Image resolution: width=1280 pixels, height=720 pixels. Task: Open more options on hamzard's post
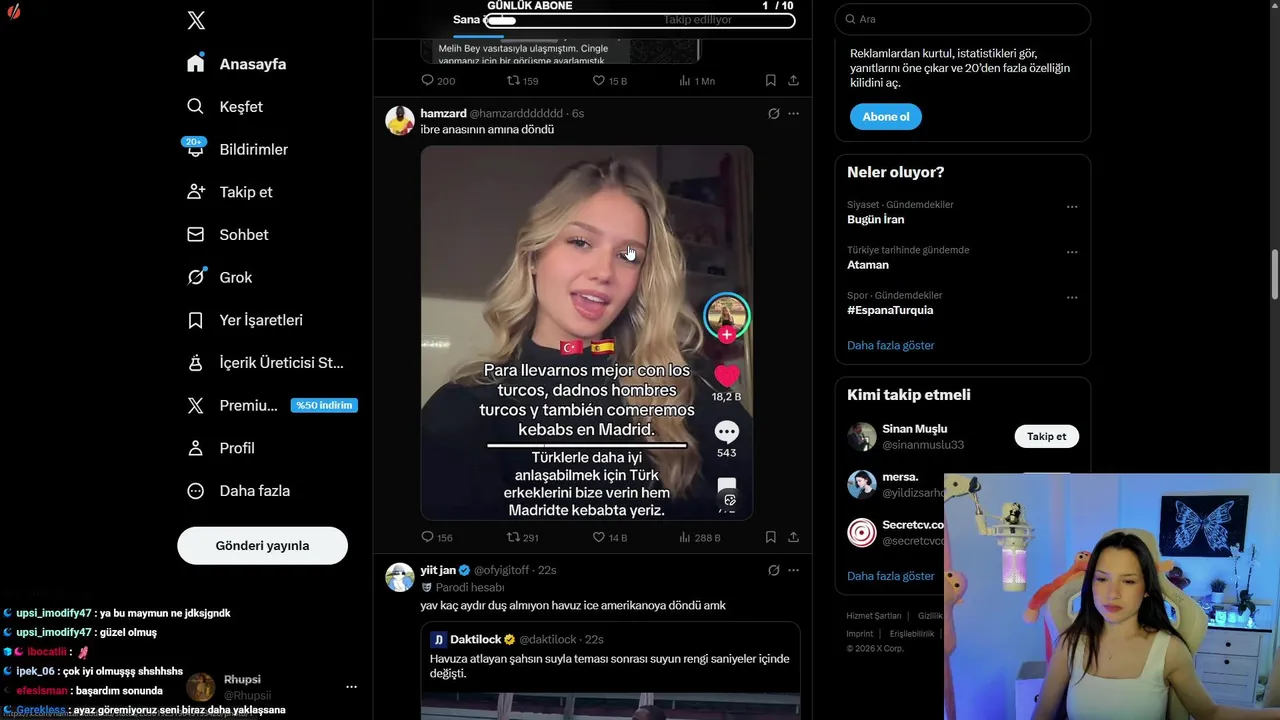793,114
